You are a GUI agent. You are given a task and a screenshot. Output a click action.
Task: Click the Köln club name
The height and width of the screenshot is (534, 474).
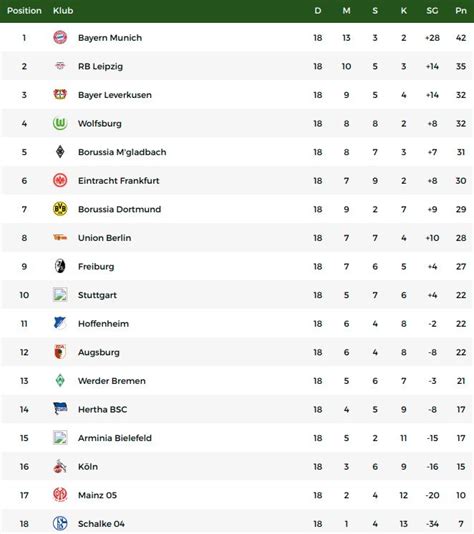tap(88, 467)
